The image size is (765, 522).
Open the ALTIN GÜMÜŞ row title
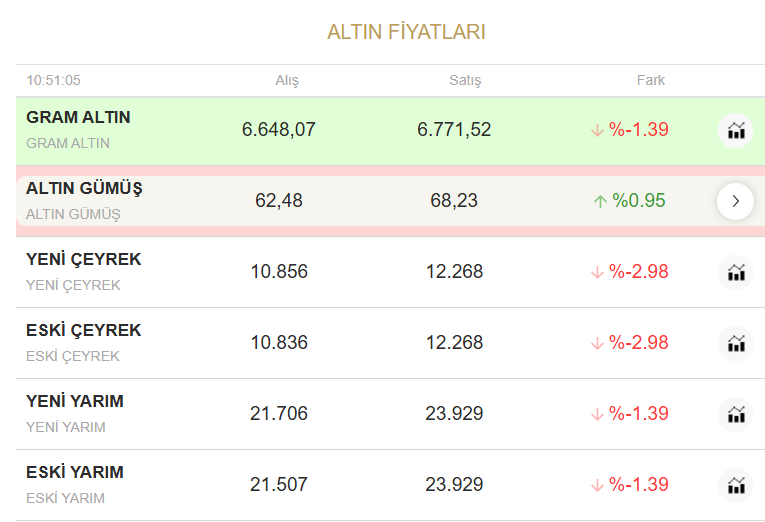pos(84,188)
